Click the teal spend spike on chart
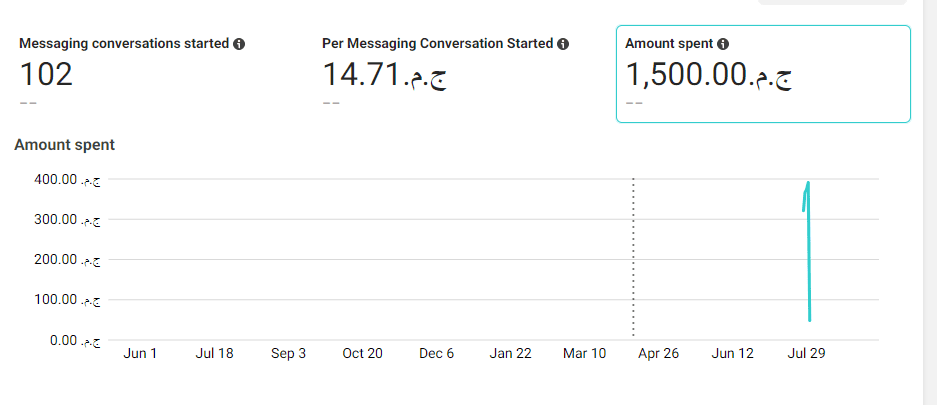Viewport: 937px width, 405px height. click(808, 251)
